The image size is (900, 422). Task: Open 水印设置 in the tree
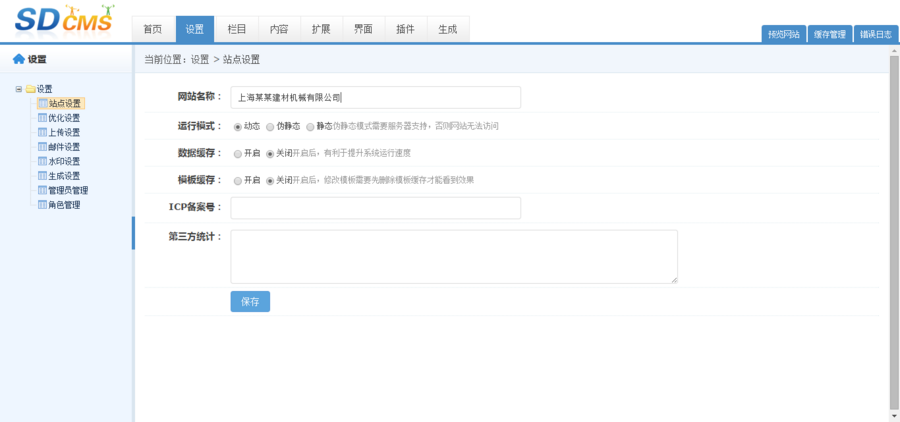click(x=64, y=161)
